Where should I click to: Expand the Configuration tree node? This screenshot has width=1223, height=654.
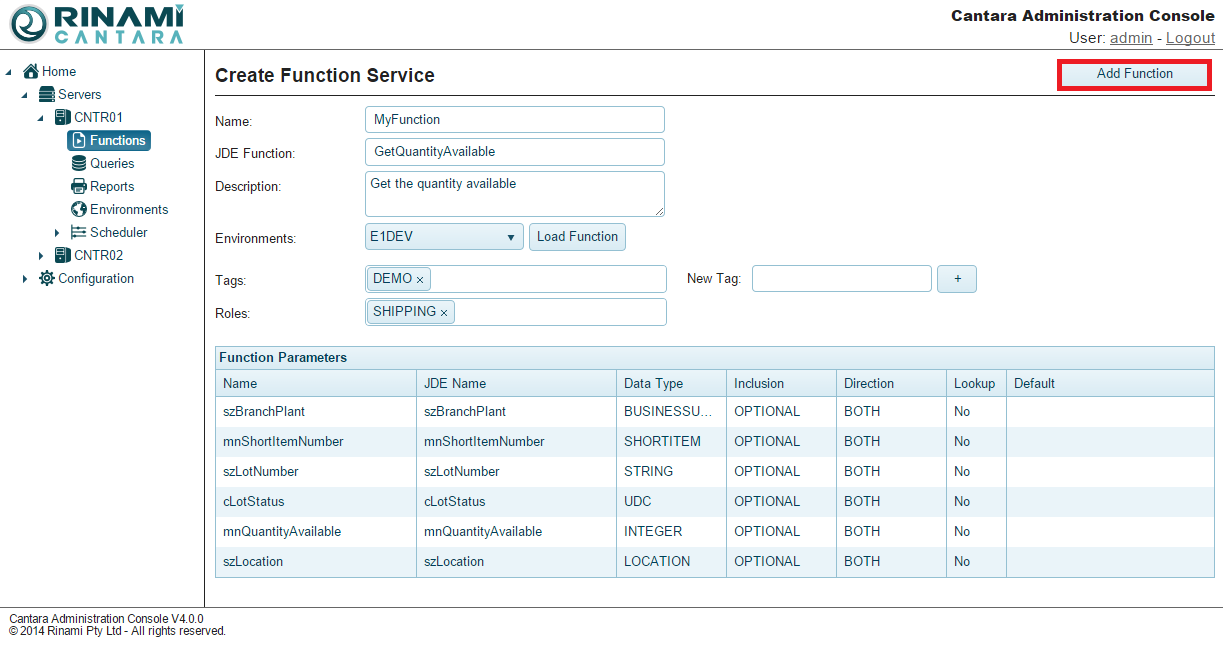[25, 279]
